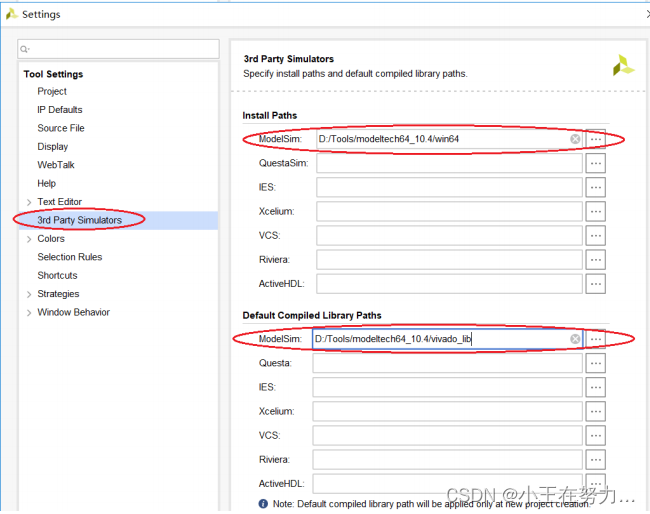
Task: Expand the Window Behavior tree node
Action: [x=29, y=313]
